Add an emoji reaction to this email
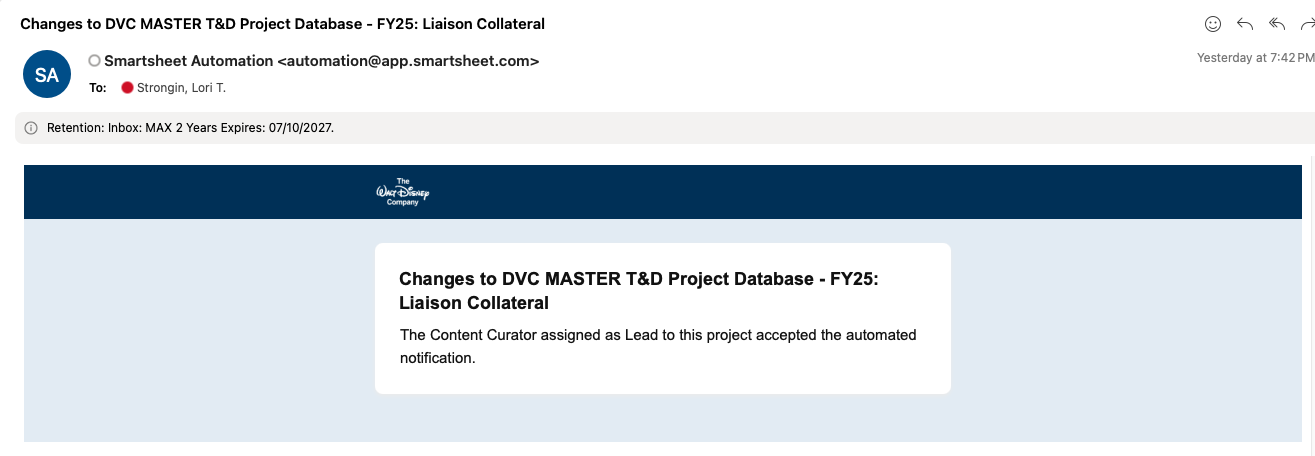The image size is (1315, 456). [x=1213, y=23]
